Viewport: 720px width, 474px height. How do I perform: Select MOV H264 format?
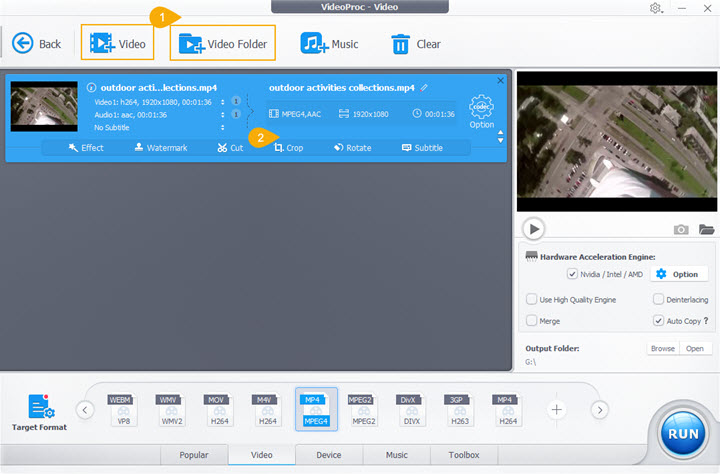[219, 409]
